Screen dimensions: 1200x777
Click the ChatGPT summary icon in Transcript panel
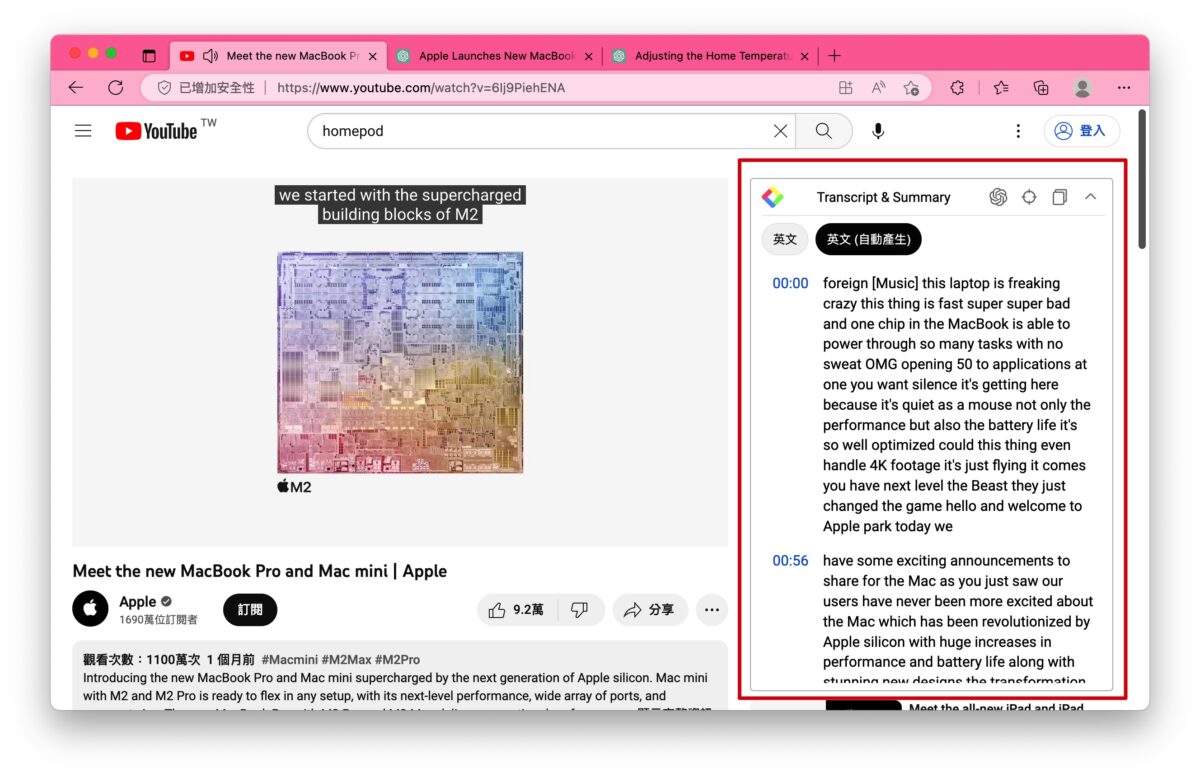click(x=998, y=197)
